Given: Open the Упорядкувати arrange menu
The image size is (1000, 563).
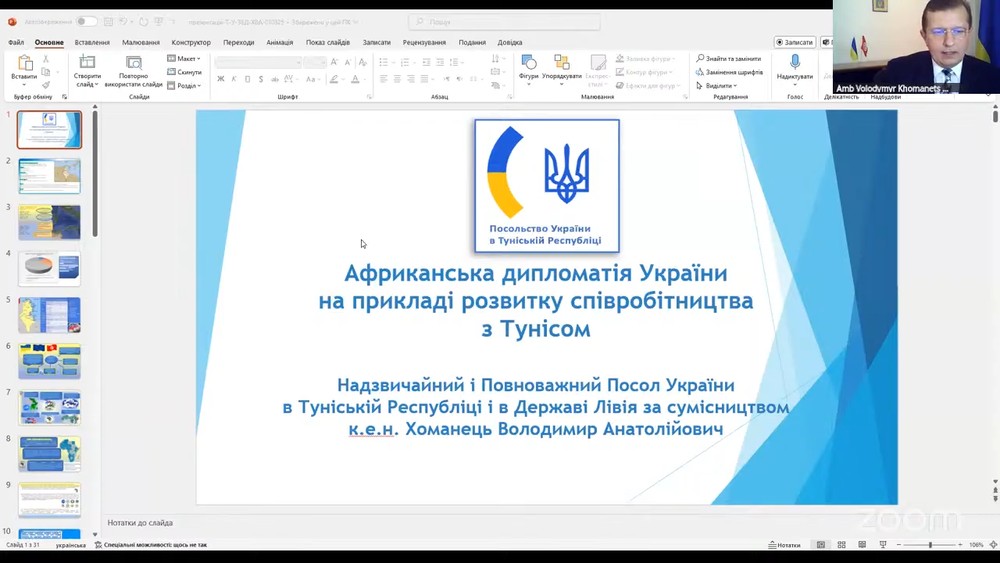Looking at the screenshot, I should (562, 69).
